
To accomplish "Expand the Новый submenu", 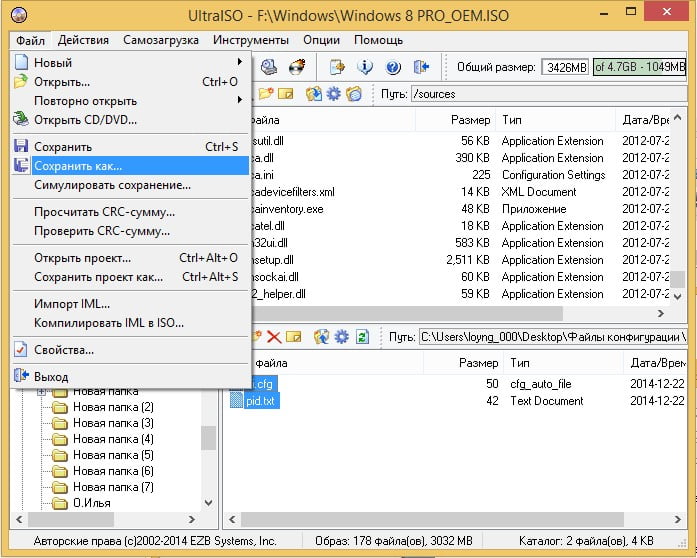I will [x=239, y=63].
